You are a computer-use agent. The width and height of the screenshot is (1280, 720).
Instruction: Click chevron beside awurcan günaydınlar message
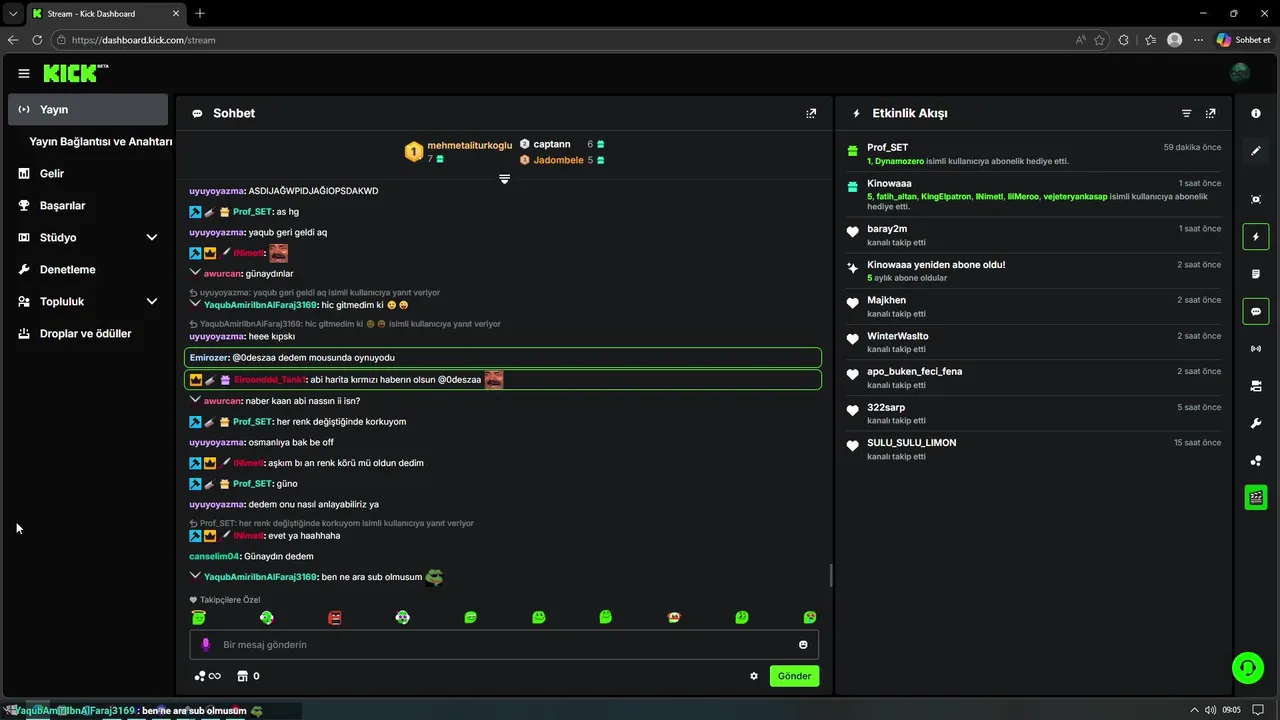pos(195,273)
